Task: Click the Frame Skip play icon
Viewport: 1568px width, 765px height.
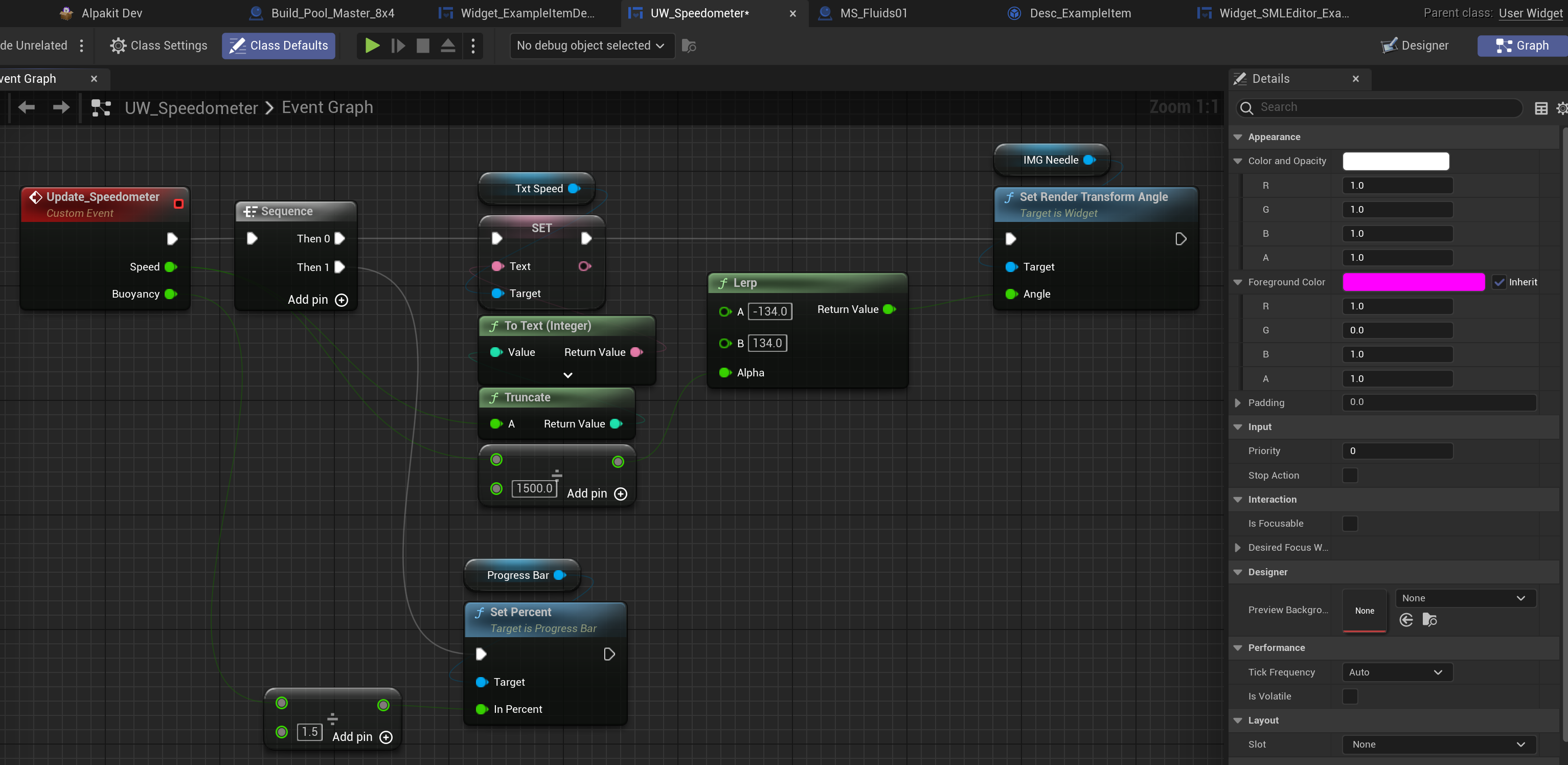Action: click(398, 46)
